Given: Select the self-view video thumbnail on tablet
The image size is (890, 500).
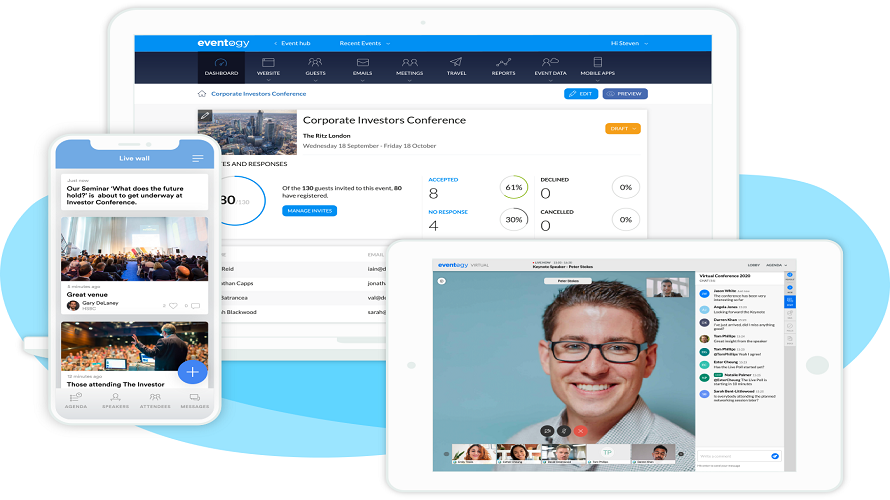Looking at the screenshot, I should 668,288.
